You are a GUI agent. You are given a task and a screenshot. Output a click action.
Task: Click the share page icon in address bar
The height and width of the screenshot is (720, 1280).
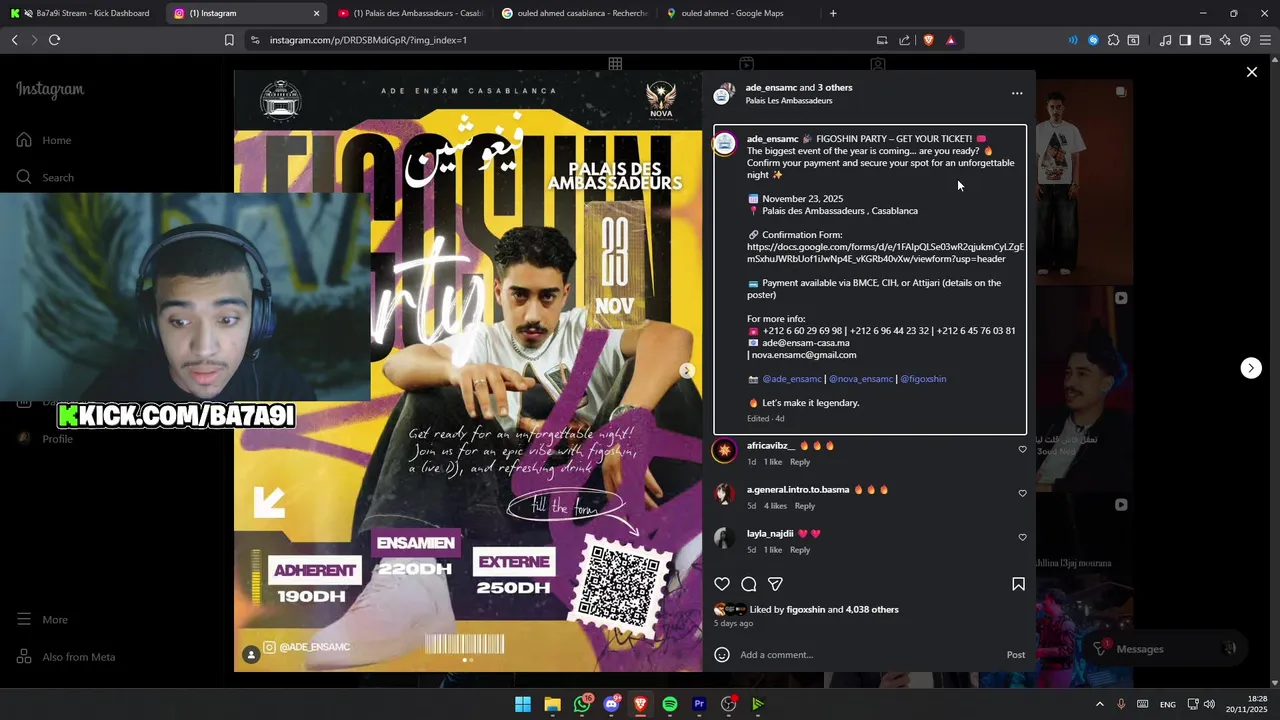point(905,40)
